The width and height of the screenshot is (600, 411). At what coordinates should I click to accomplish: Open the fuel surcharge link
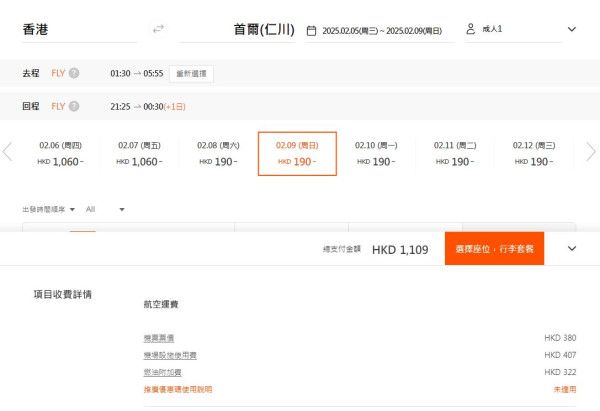tap(162, 372)
